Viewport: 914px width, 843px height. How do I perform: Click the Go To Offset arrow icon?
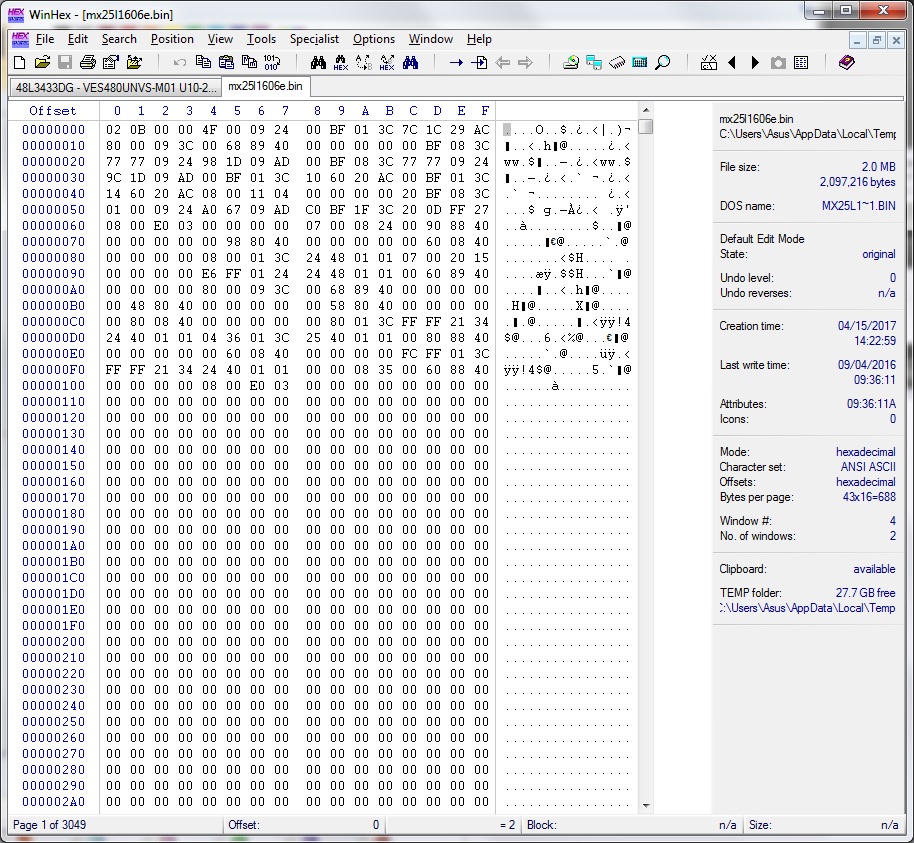(456, 63)
